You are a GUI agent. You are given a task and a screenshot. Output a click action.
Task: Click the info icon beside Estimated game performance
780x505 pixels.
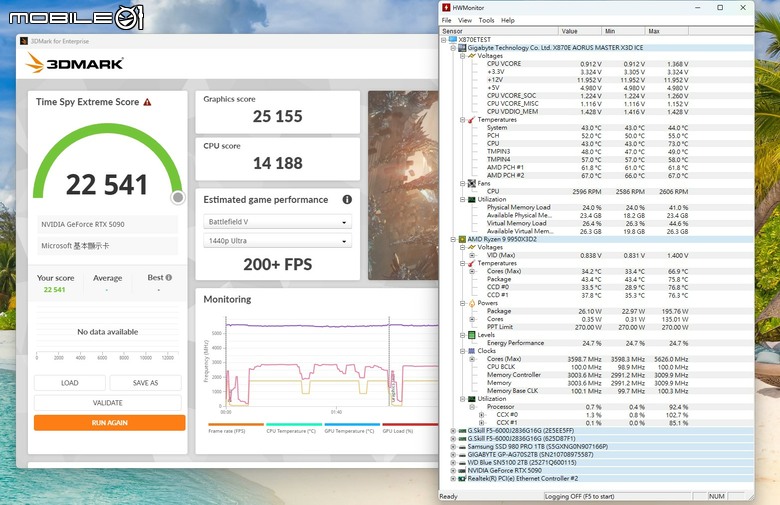click(347, 200)
